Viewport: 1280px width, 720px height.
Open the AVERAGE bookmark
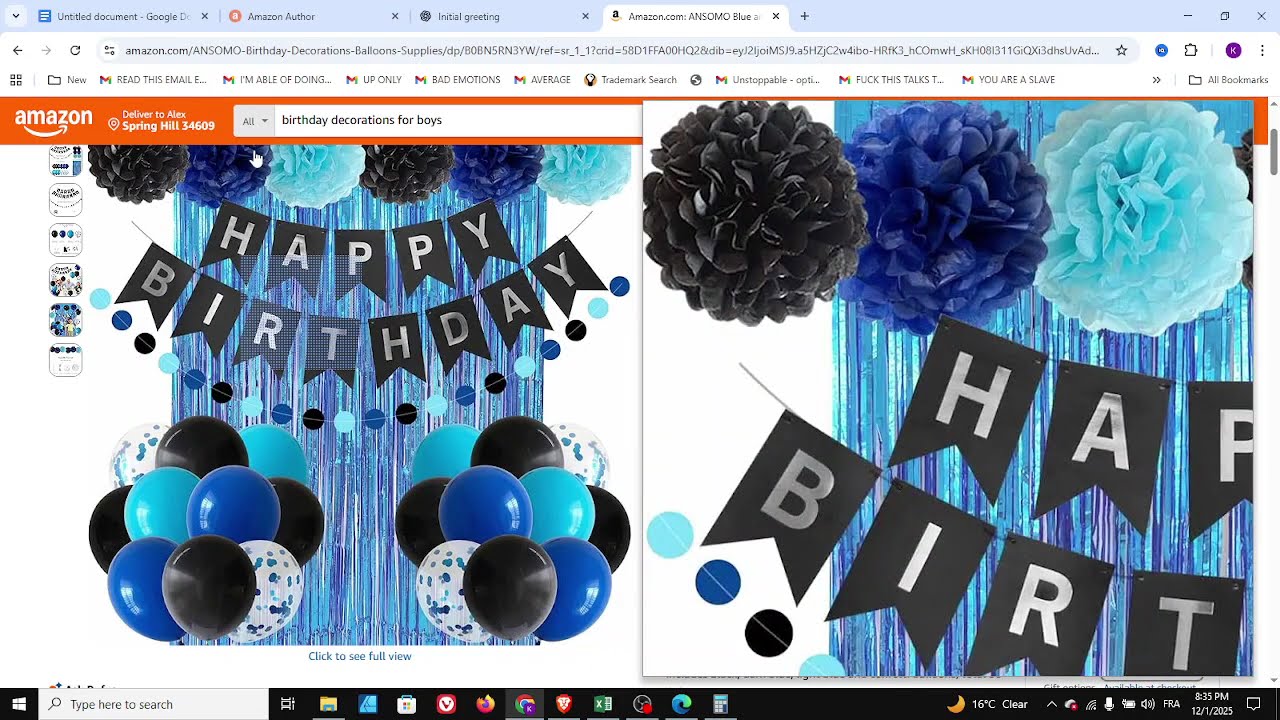542,80
